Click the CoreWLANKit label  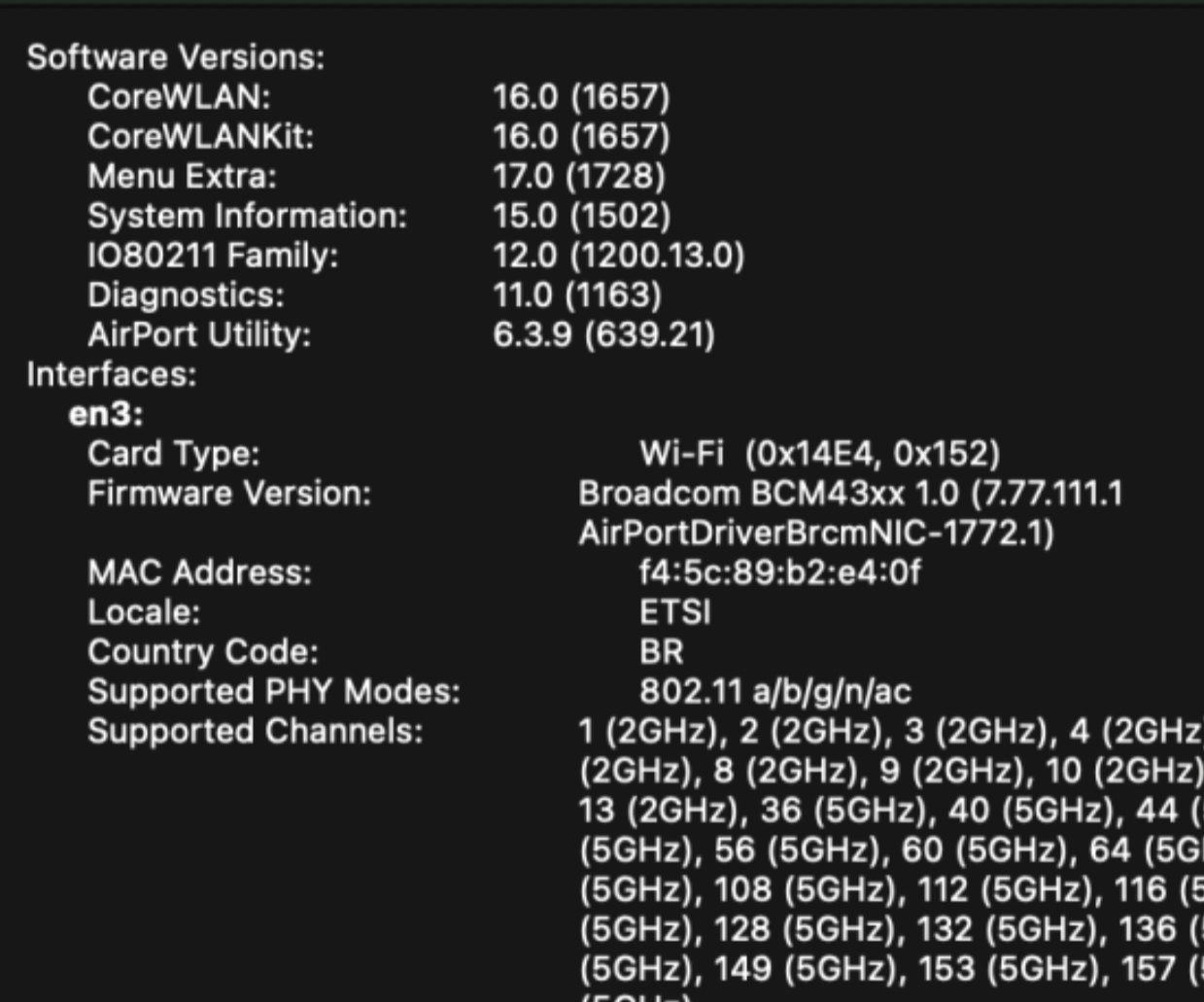(x=200, y=136)
